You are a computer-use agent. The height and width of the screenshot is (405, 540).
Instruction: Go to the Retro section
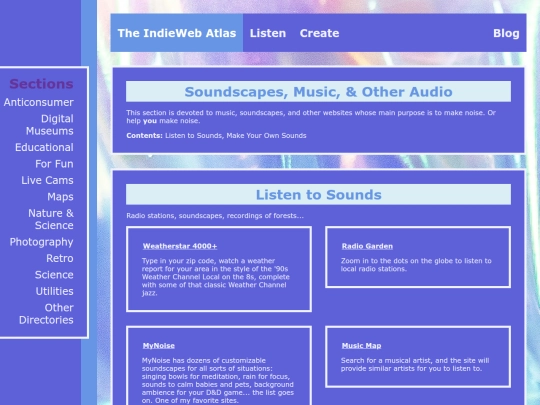(60, 258)
